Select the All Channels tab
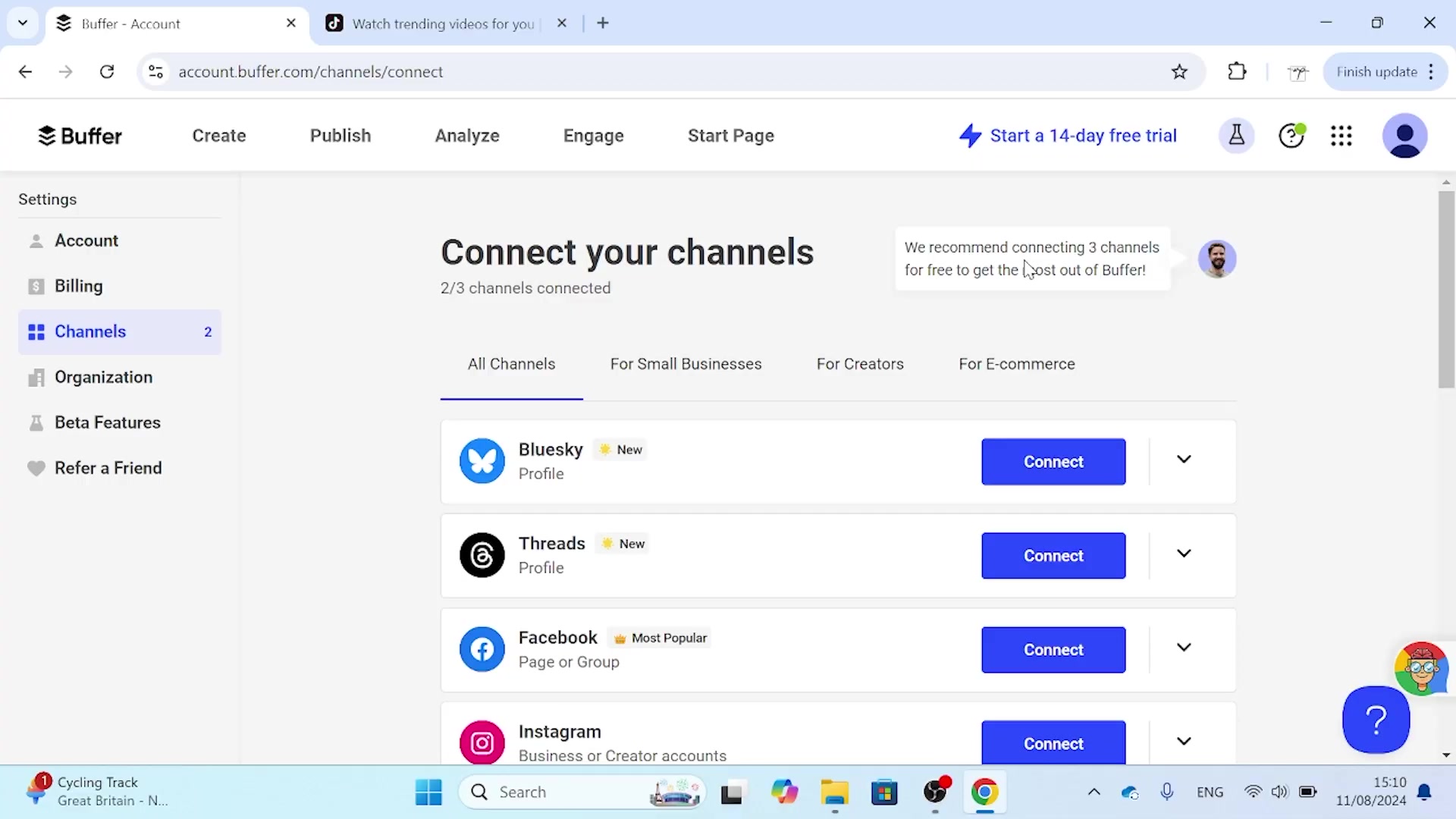 (x=511, y=364)
